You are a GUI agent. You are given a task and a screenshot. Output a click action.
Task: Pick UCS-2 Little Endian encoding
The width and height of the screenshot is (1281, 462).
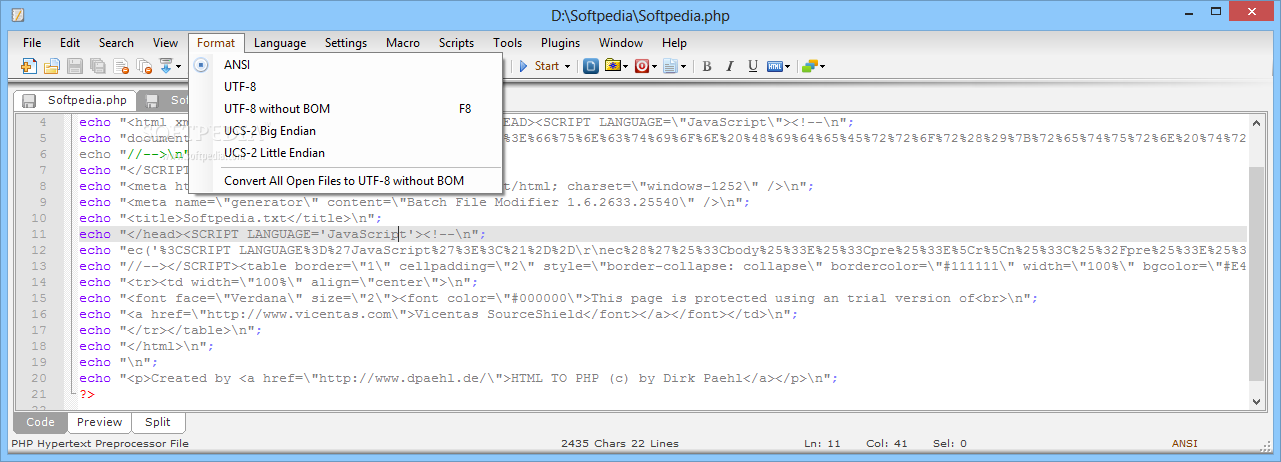tap(345, 153)
